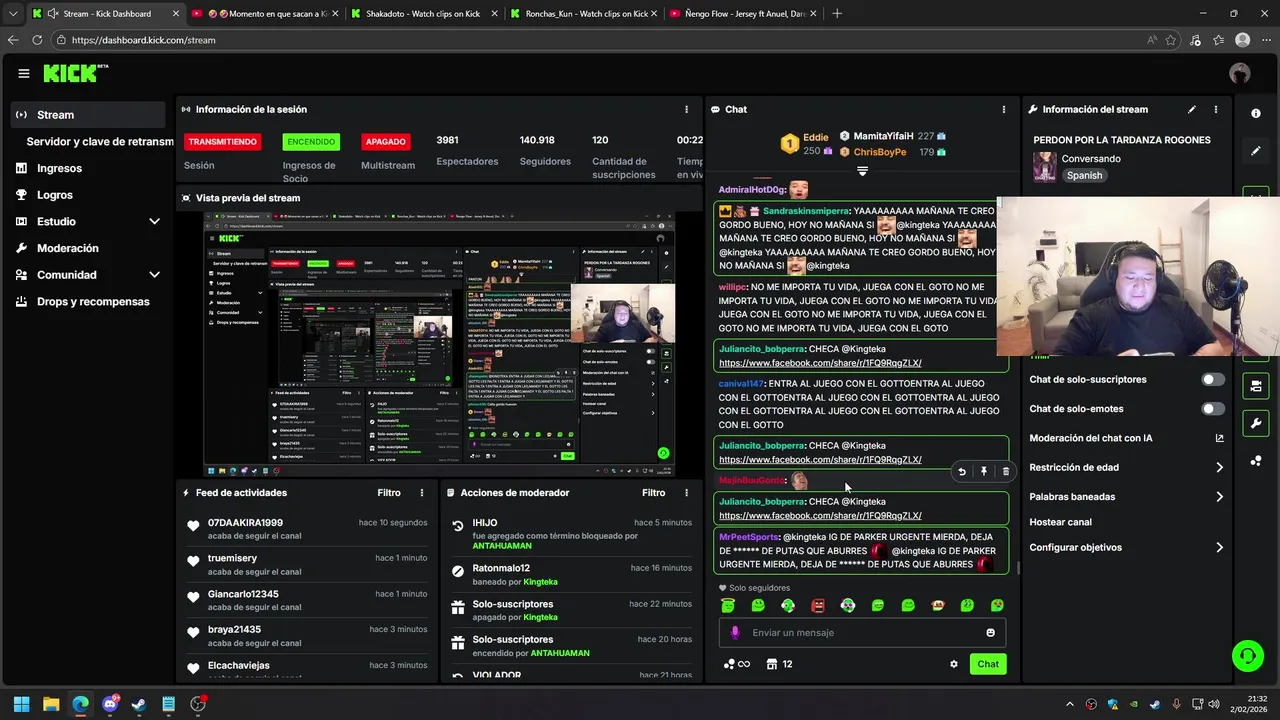The height and width of the screenshot is (720, 1280).
Task: Open Filtro in Acciones de moderador
Action: click(x=653, y=492)
